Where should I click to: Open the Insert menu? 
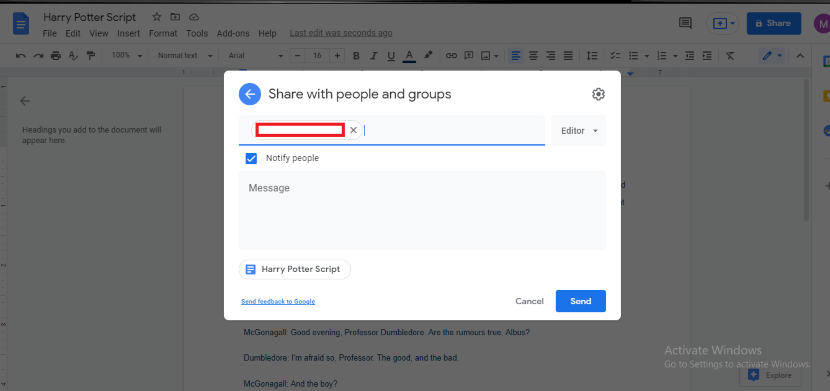click(x=129, y=33)
